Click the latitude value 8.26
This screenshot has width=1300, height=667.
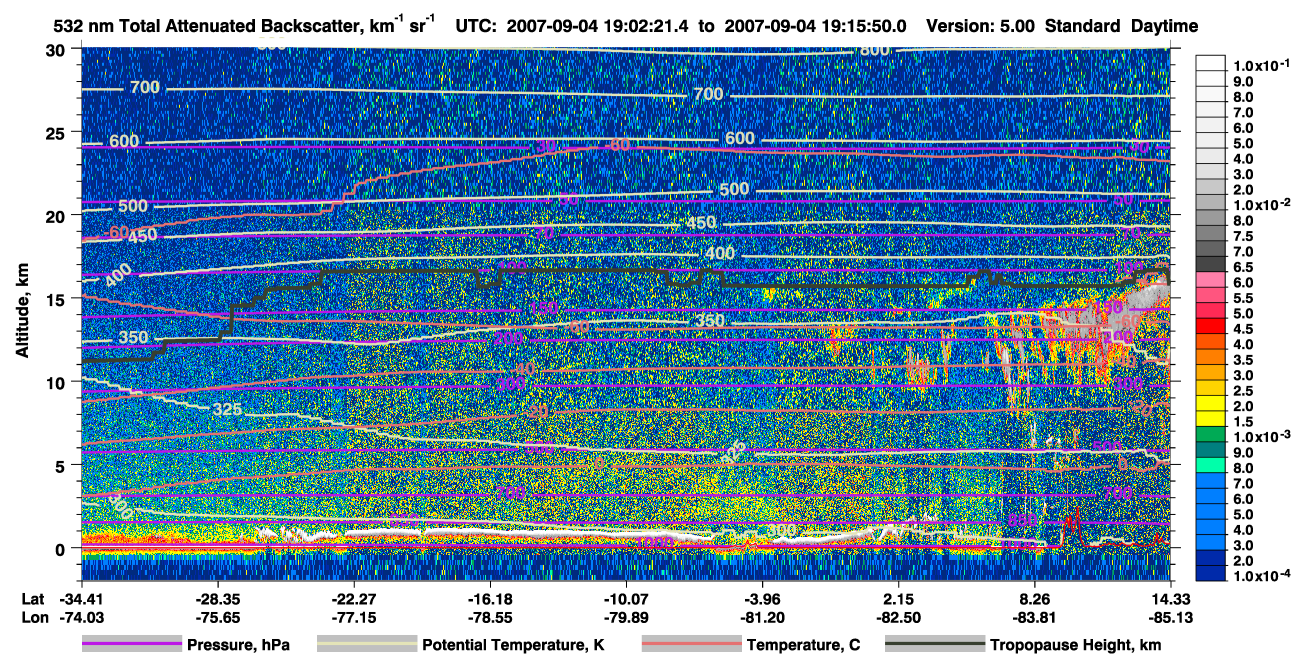click(1035, 598)
